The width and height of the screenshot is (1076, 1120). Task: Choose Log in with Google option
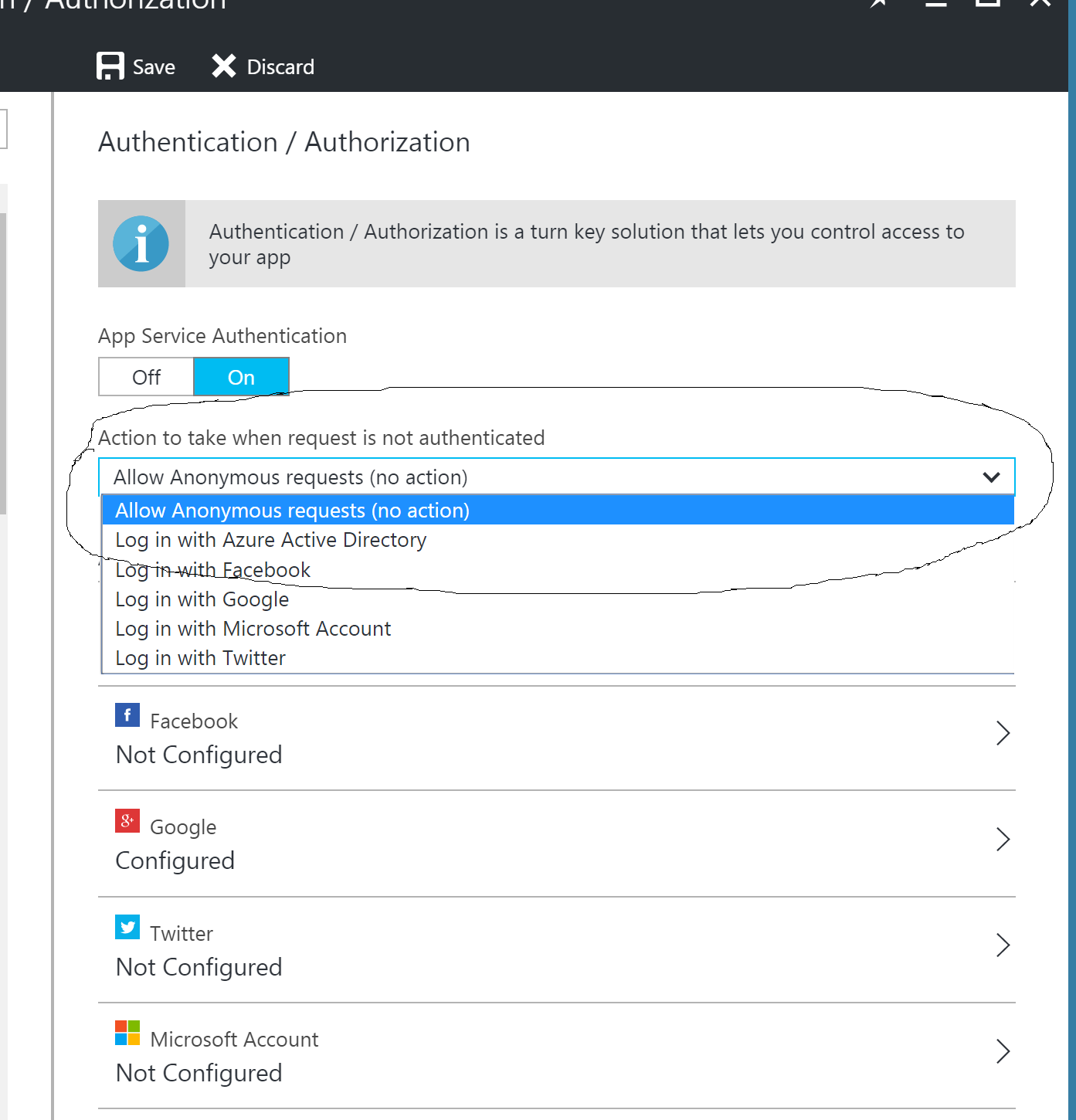tap(558, 599)
